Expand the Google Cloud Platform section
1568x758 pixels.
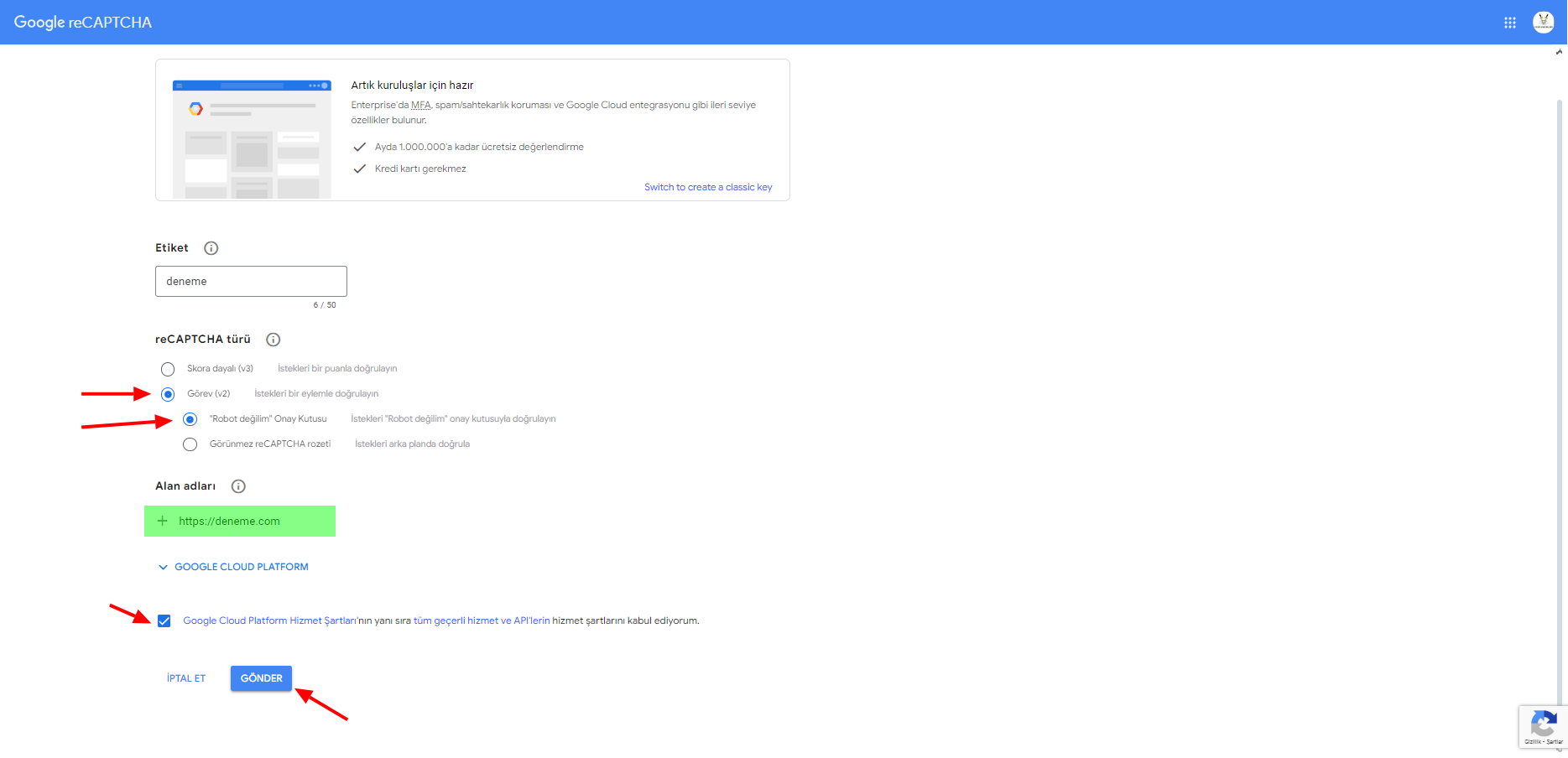(x=233, y=567)
